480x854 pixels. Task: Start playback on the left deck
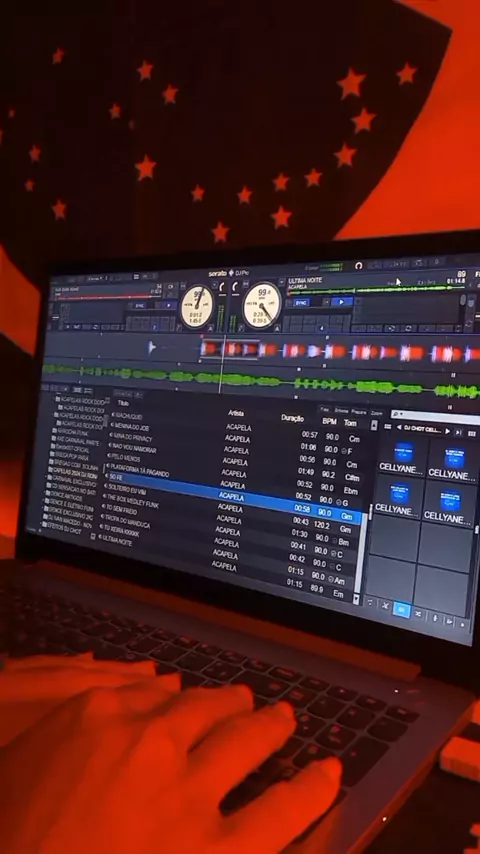pos(168,306)
